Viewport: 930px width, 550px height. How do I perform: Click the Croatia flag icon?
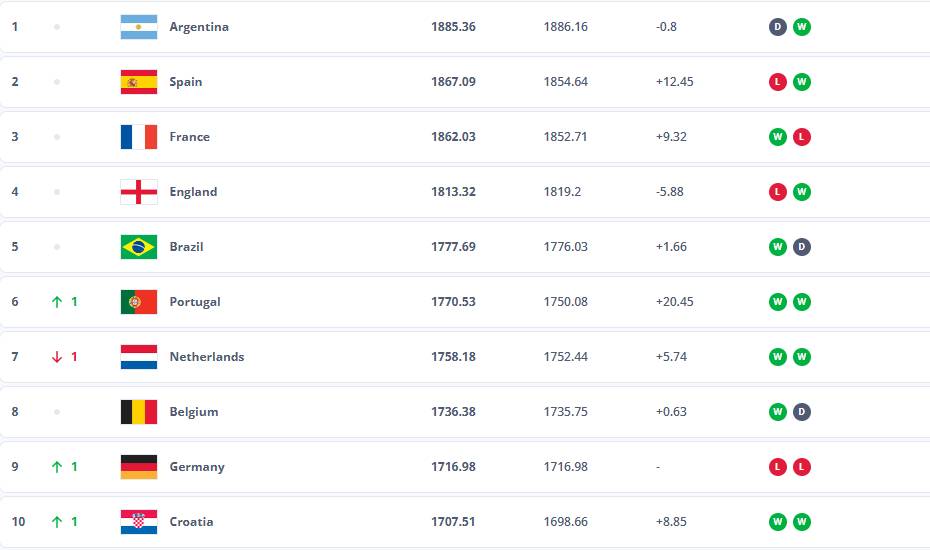(139, 522)
